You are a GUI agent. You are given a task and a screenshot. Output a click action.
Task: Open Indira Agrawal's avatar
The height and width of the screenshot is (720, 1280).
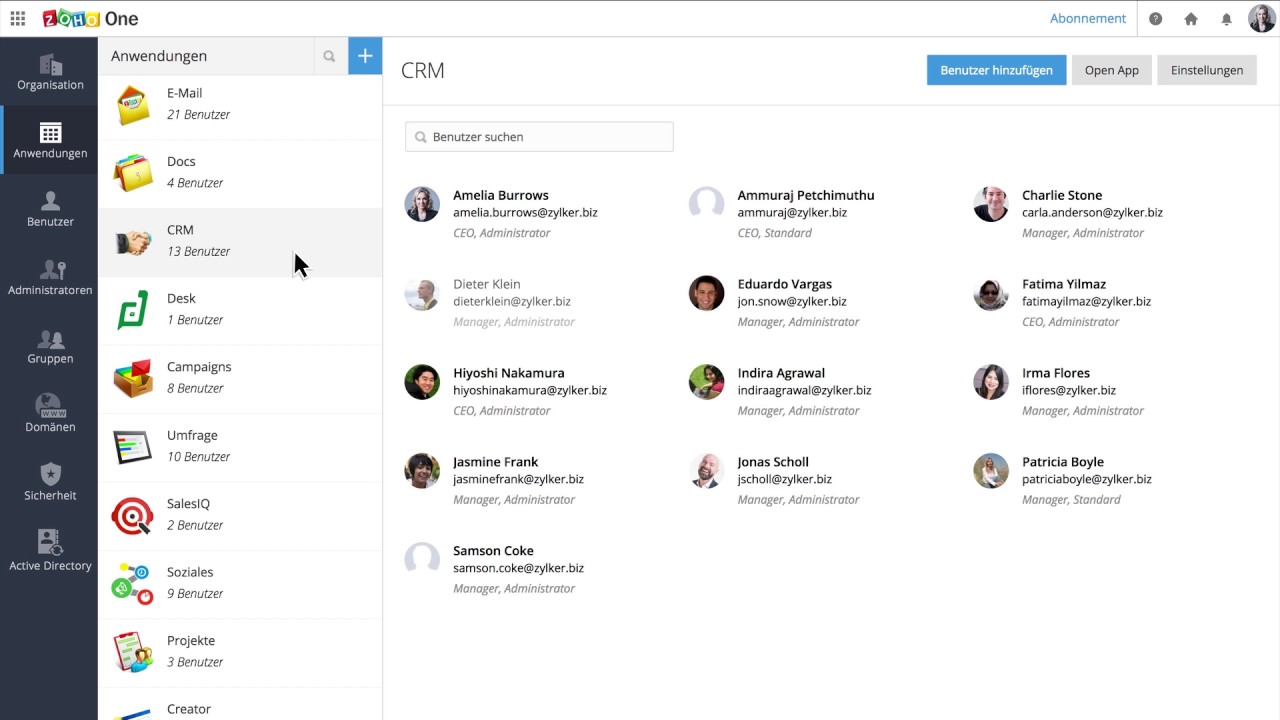(706, 382)
